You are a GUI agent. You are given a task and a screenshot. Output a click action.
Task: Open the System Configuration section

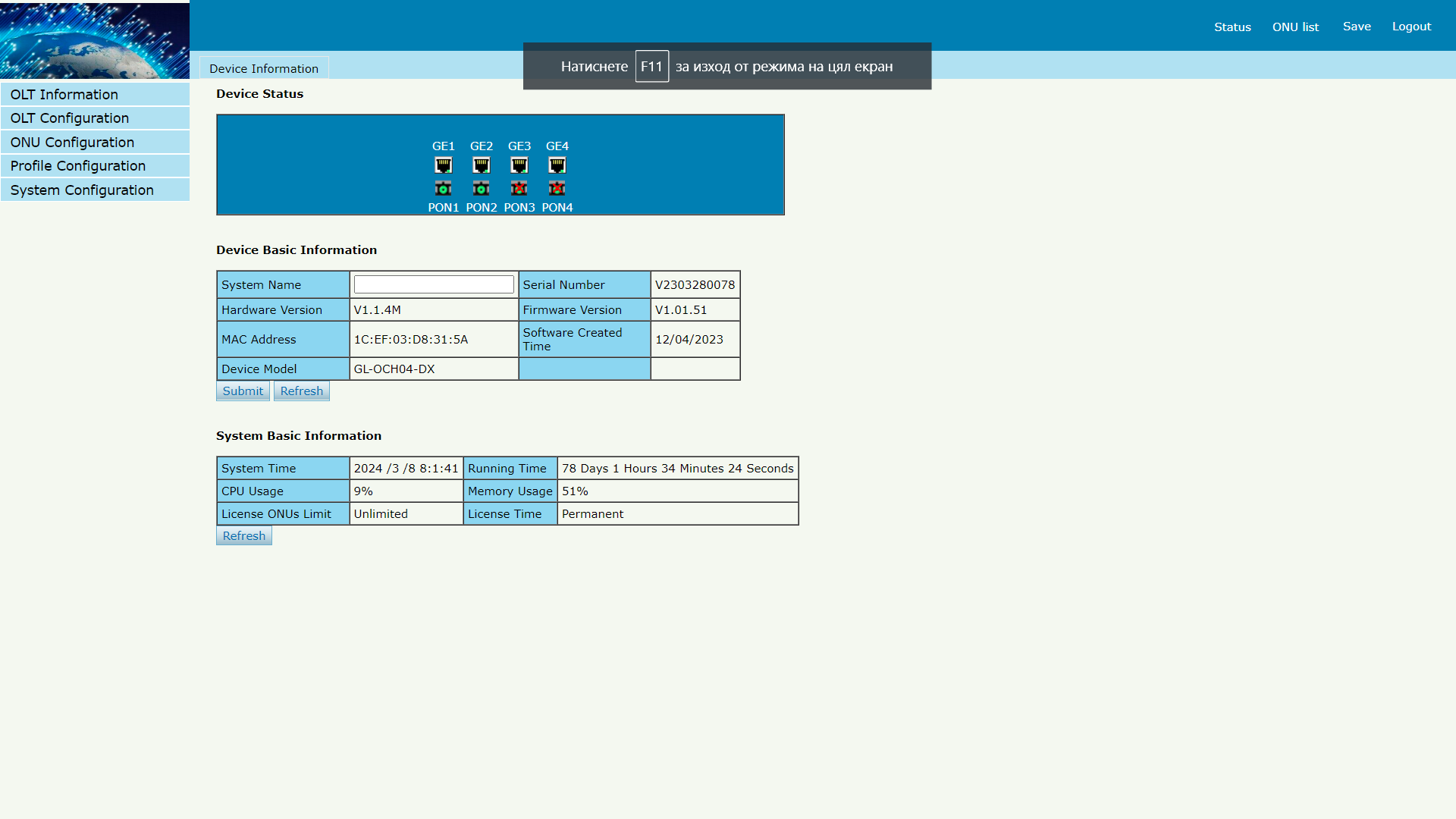click(82, 190)
